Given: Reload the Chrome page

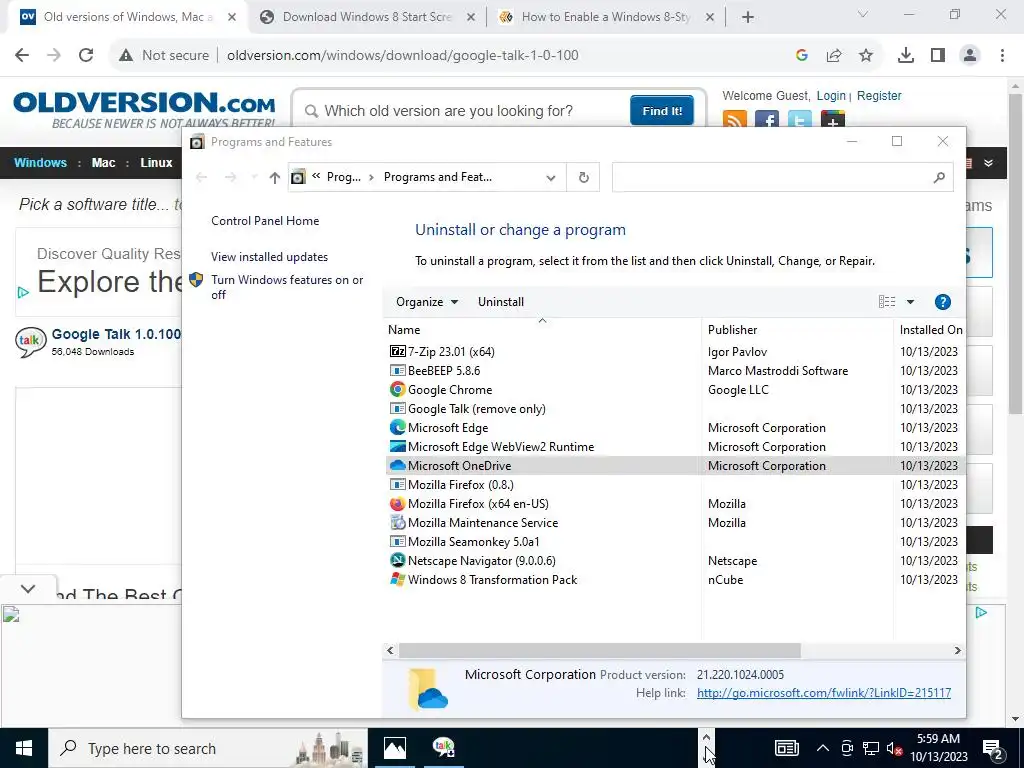Looking at the screenshot, I should pyautogui.click(x=86, y=55).
